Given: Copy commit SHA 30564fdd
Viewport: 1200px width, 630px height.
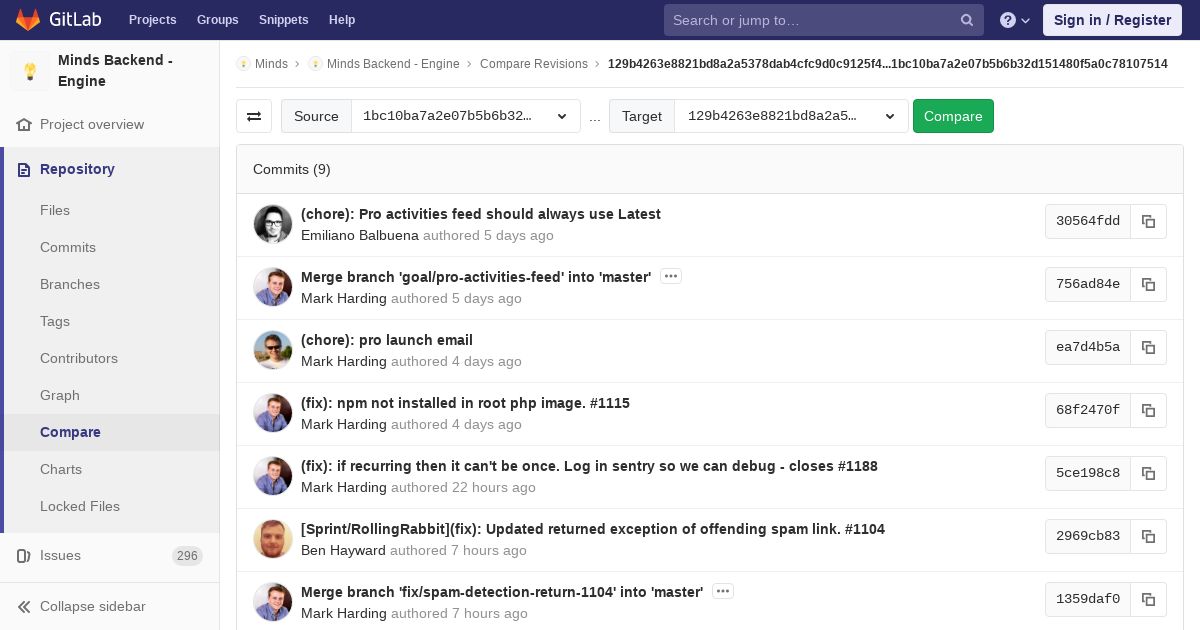Looking at the screenshot, I should pyautogui.click(x=1148, y=222).
